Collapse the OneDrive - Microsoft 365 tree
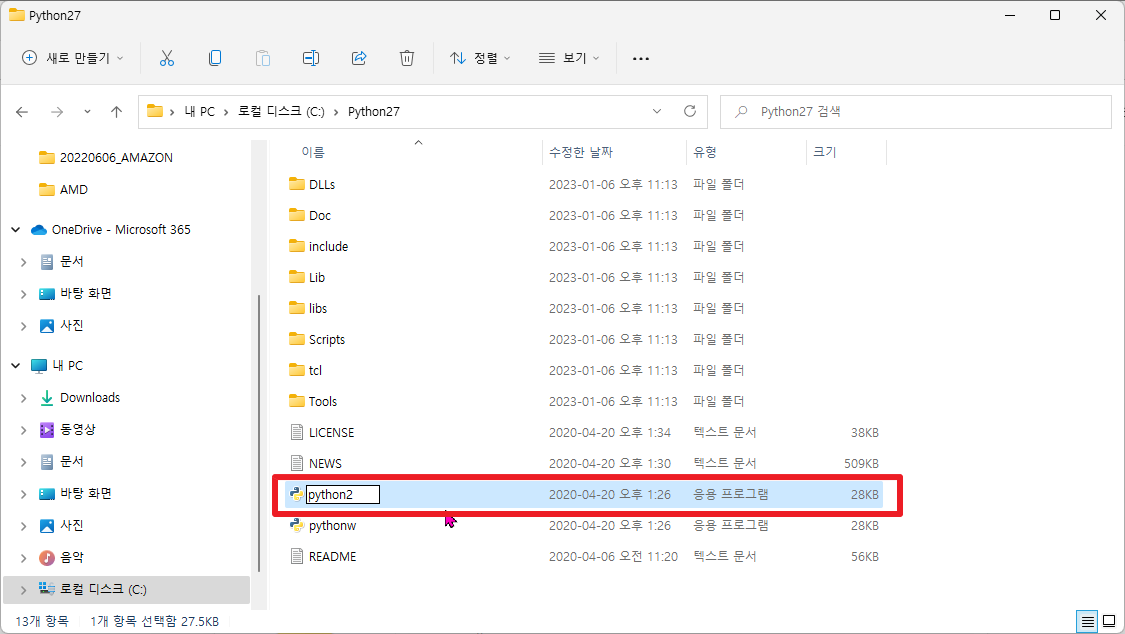The width and height of the screenshot is (1125, 634). (16, 230)
